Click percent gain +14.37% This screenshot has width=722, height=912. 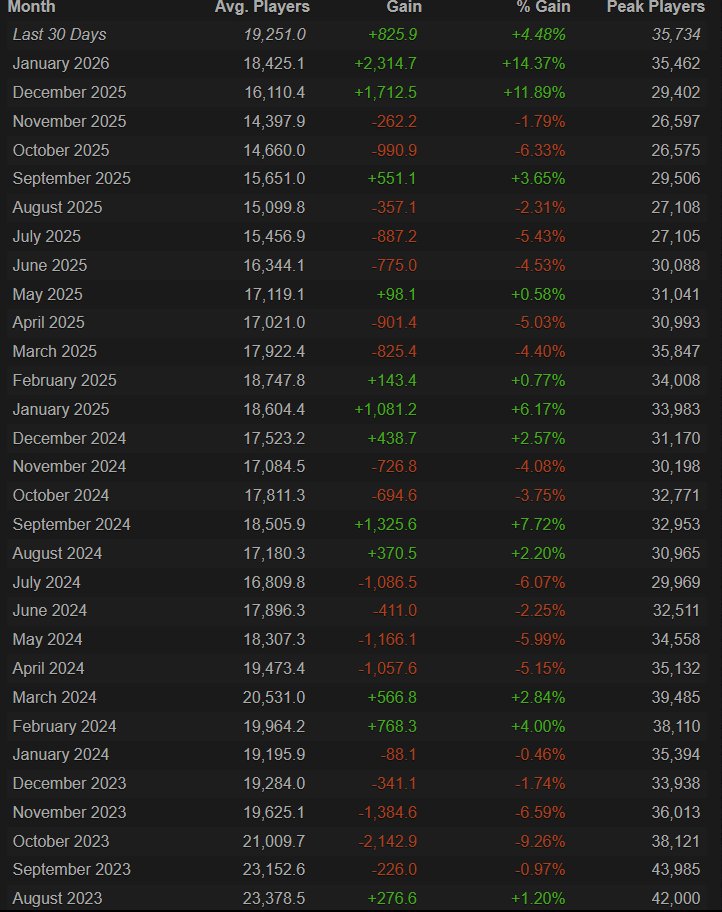pos(534,63)
